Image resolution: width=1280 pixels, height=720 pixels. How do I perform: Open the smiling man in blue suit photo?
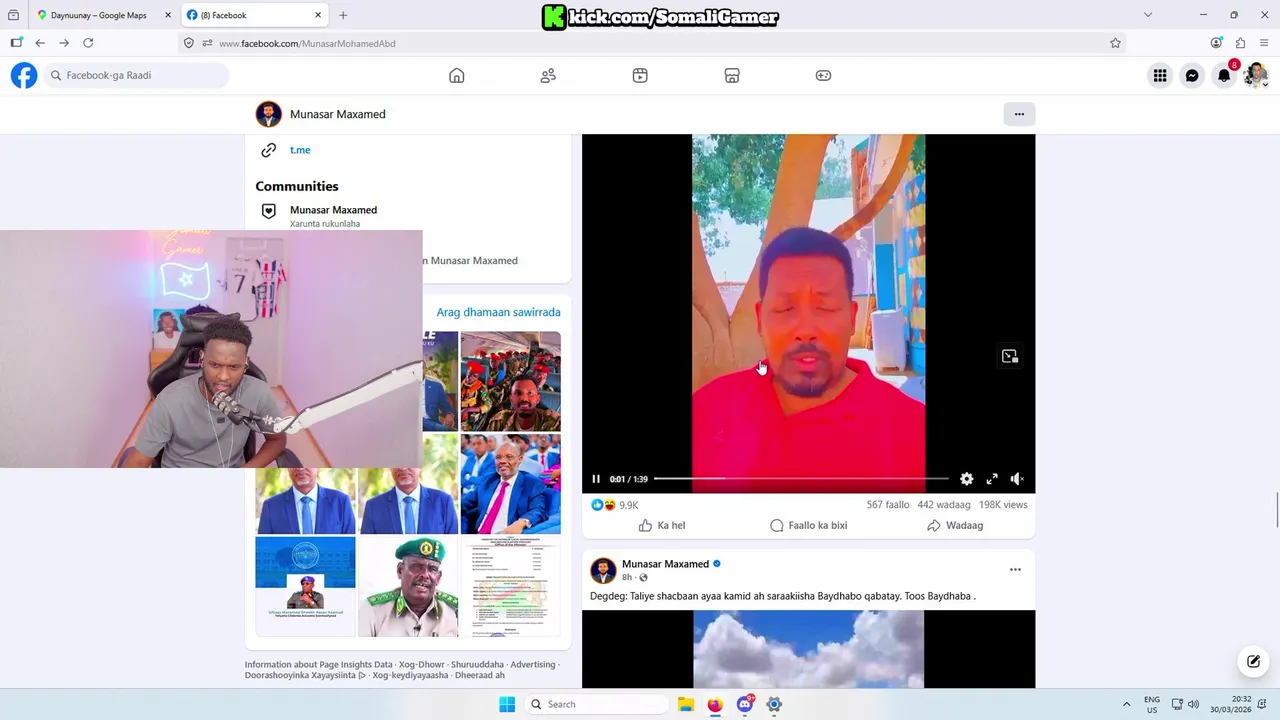(x=511, y=484)
